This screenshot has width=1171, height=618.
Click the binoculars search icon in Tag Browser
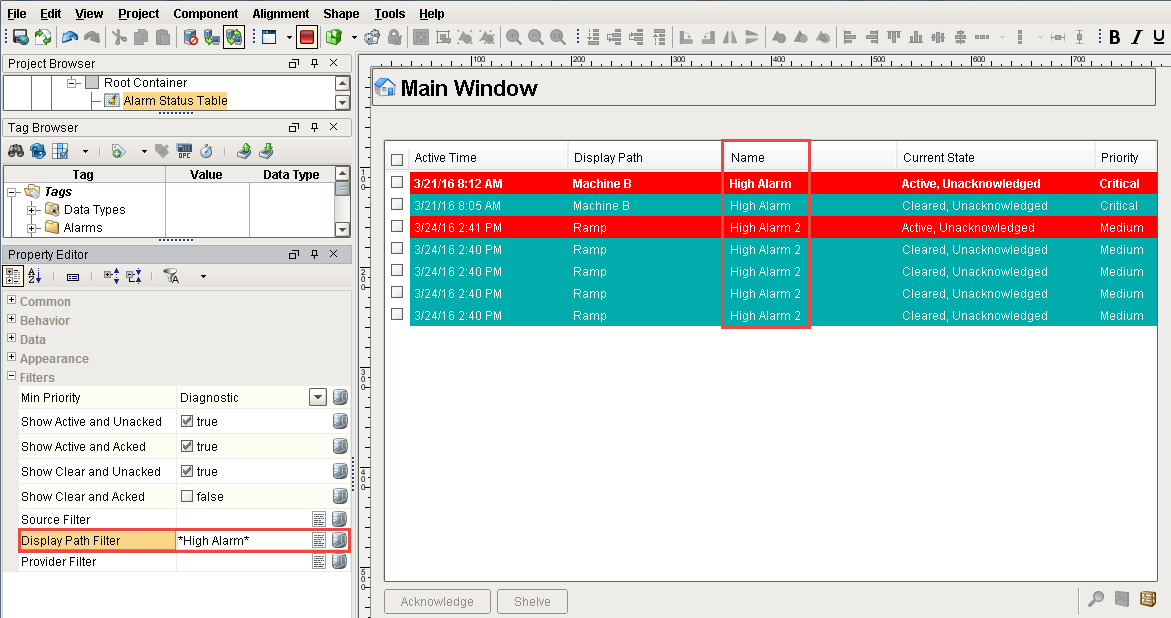click(x=16, y=151)
